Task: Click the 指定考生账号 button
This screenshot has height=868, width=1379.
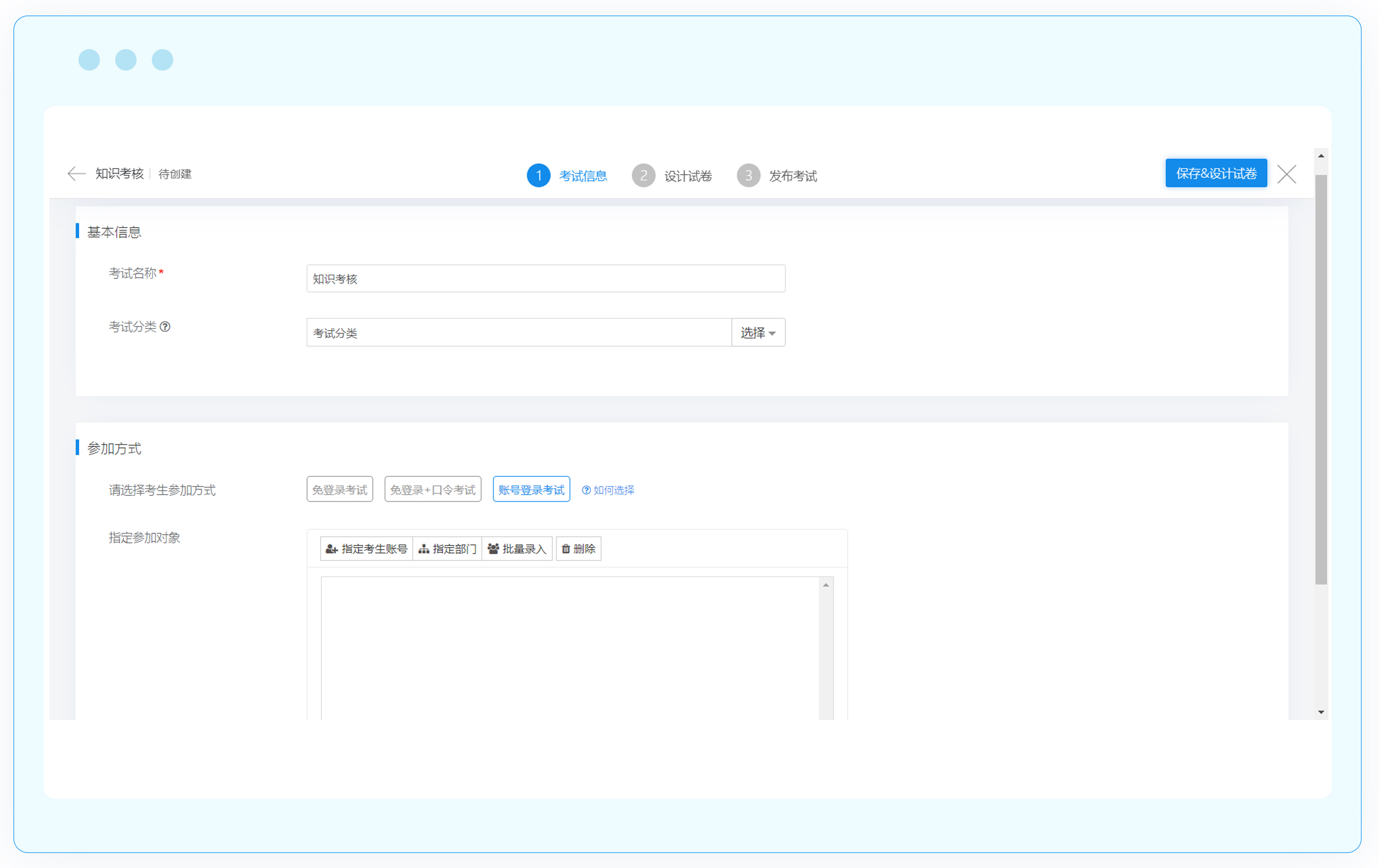Action: [x=366, y=549]
